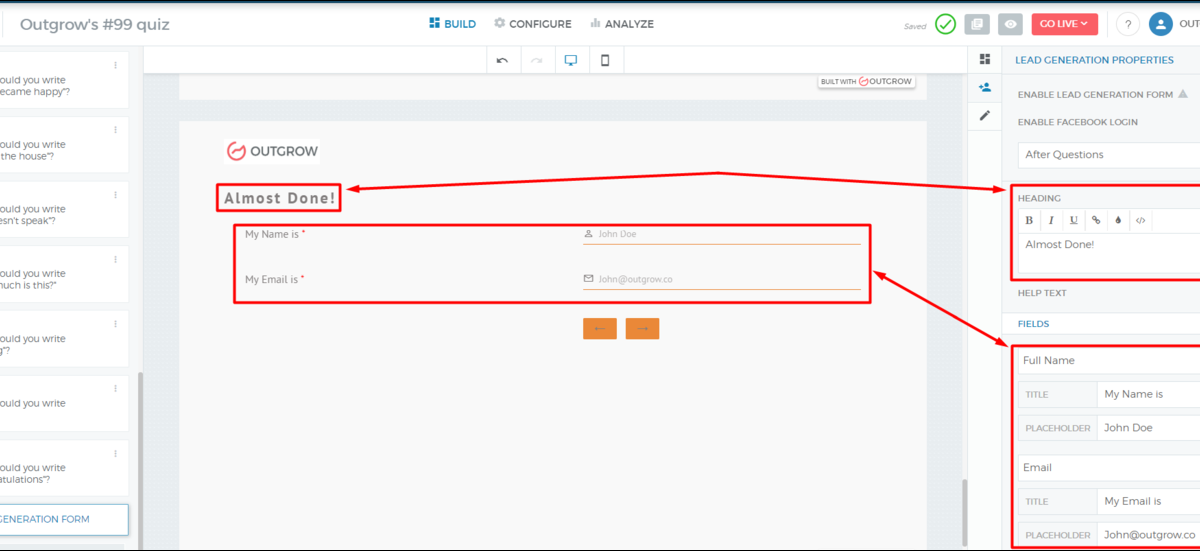Select the pencil edit icon in sidebar
Viewport: 1200px width, 551px height.
point(985,116)
